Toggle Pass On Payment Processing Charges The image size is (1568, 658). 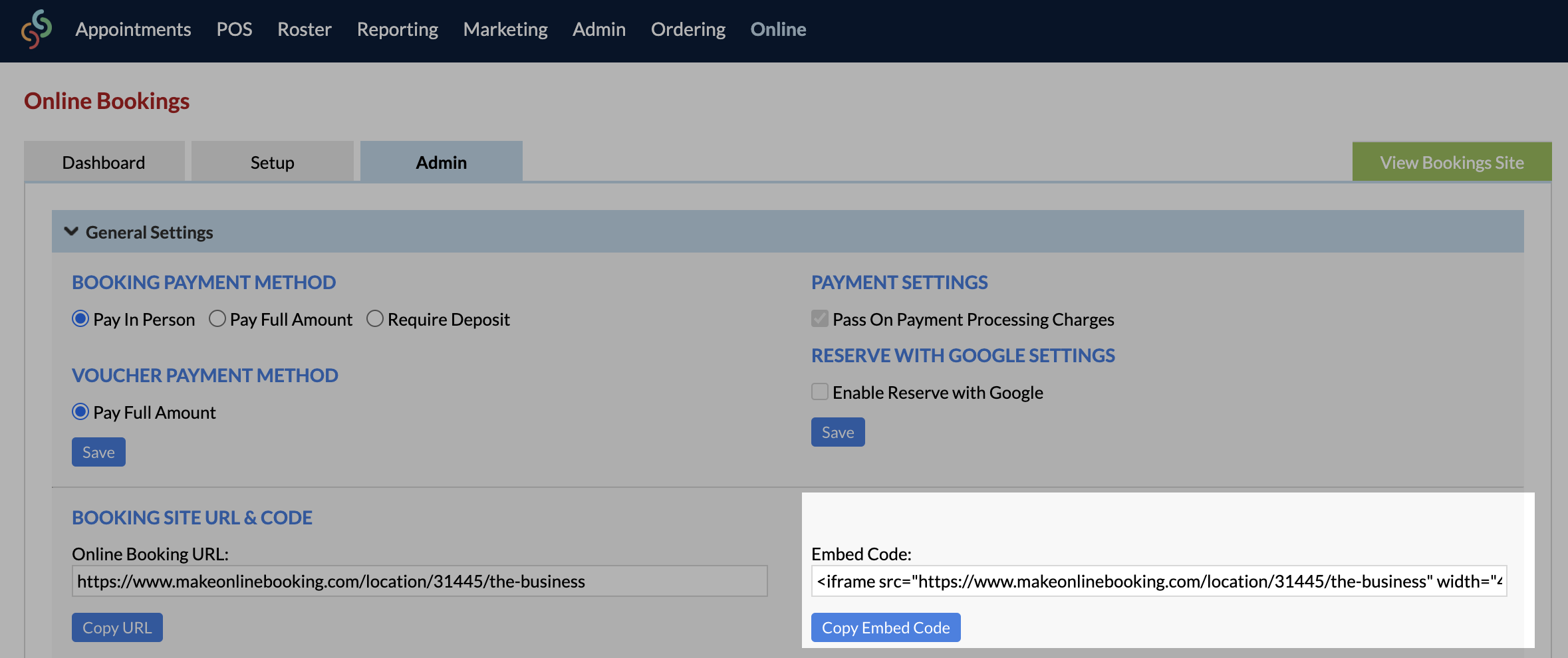(x=820, y=319)
